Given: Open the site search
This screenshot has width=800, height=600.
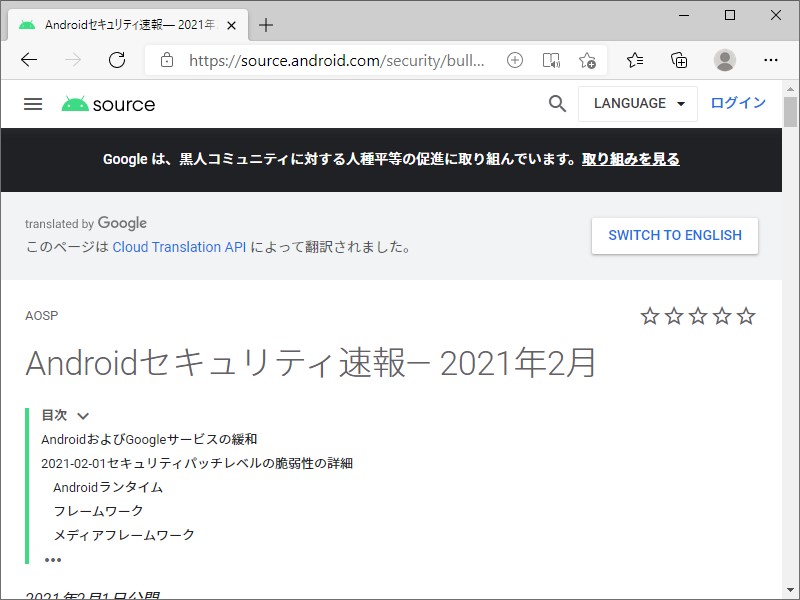Looking at the screenshot, I should [557, 103].
